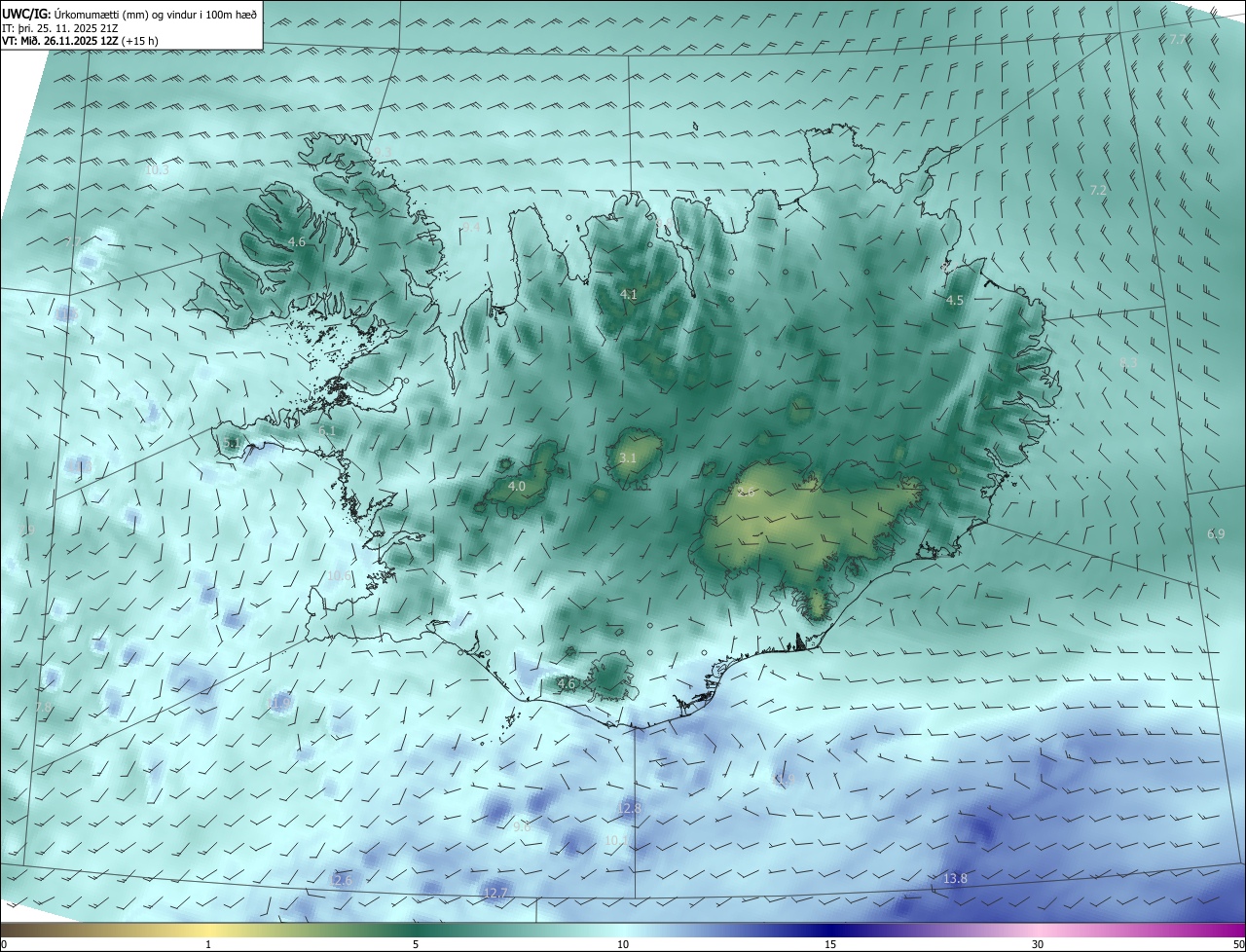Select the 10.6 value label
Viewport: 1246px width, 952px height.
(x=339, y=575)
